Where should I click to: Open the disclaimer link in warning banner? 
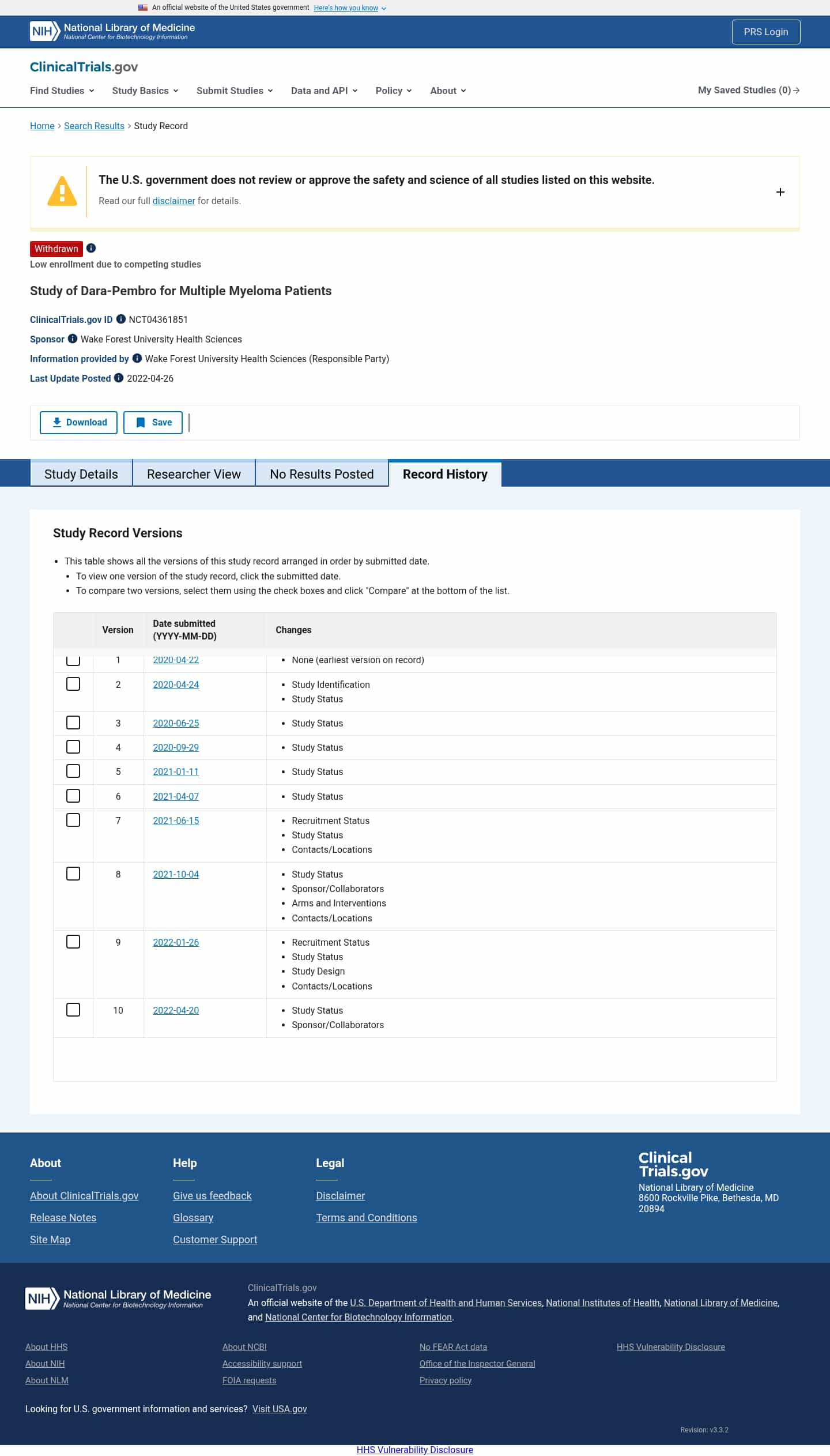[x=173, y=201]
